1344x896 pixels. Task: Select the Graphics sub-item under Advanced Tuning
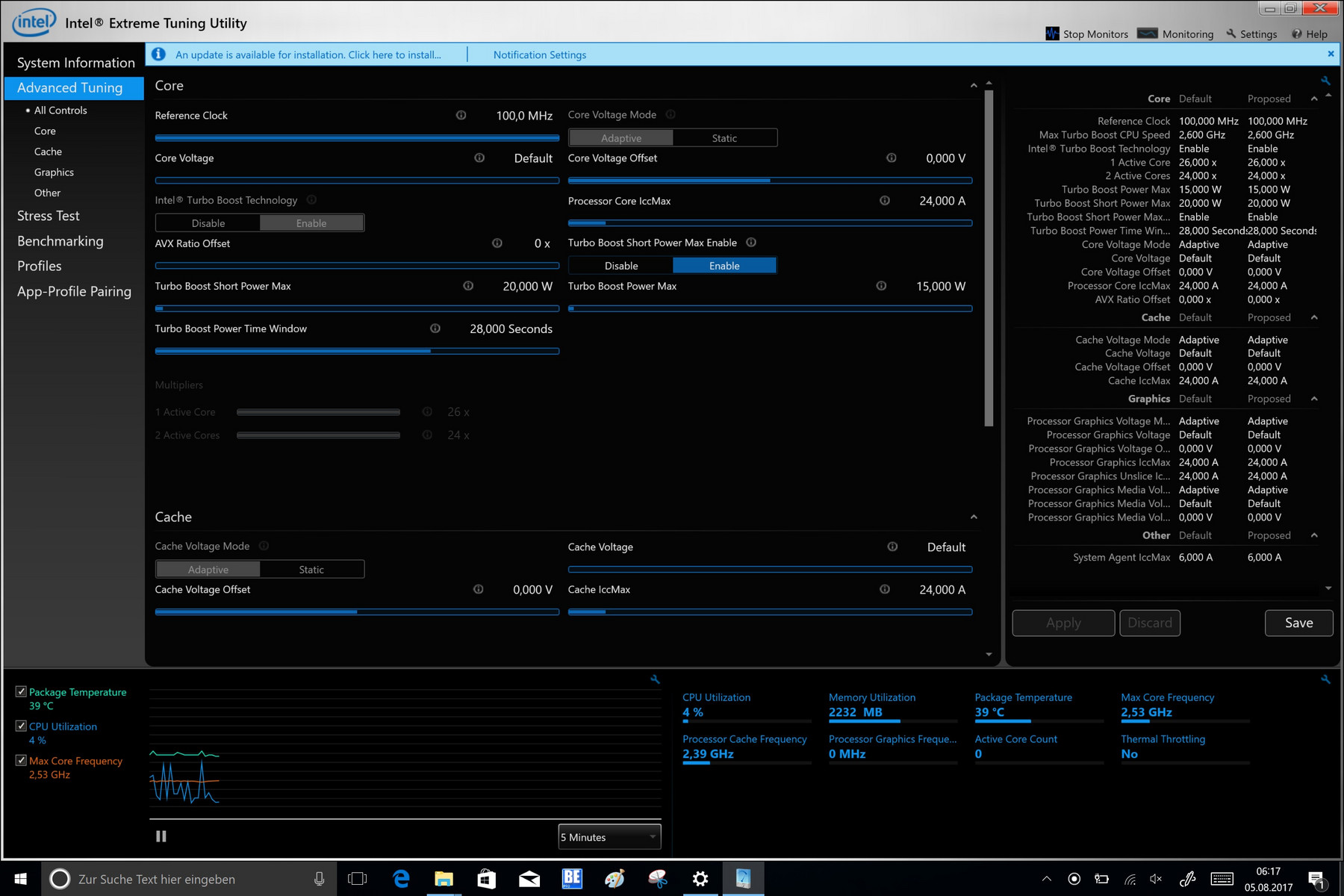[x=54, y=172]
